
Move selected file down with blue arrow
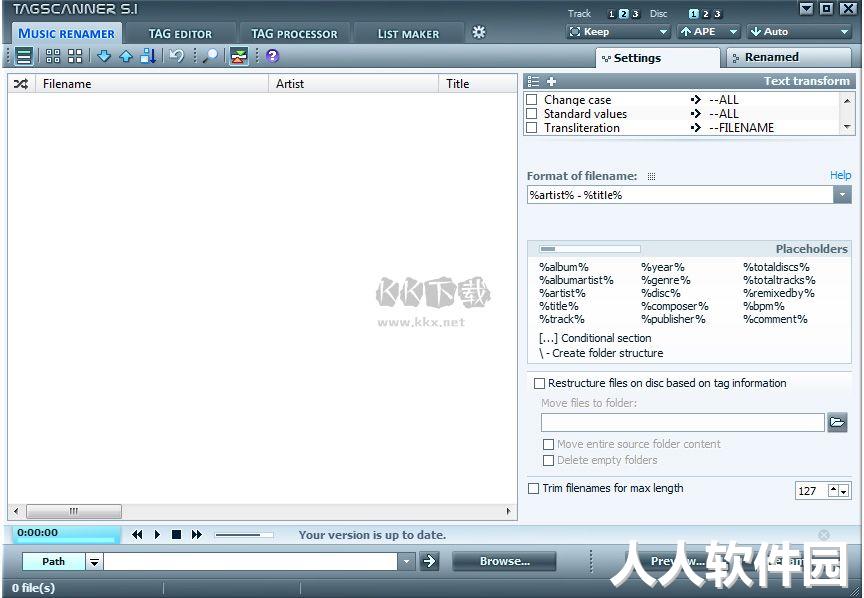(104, 56)
